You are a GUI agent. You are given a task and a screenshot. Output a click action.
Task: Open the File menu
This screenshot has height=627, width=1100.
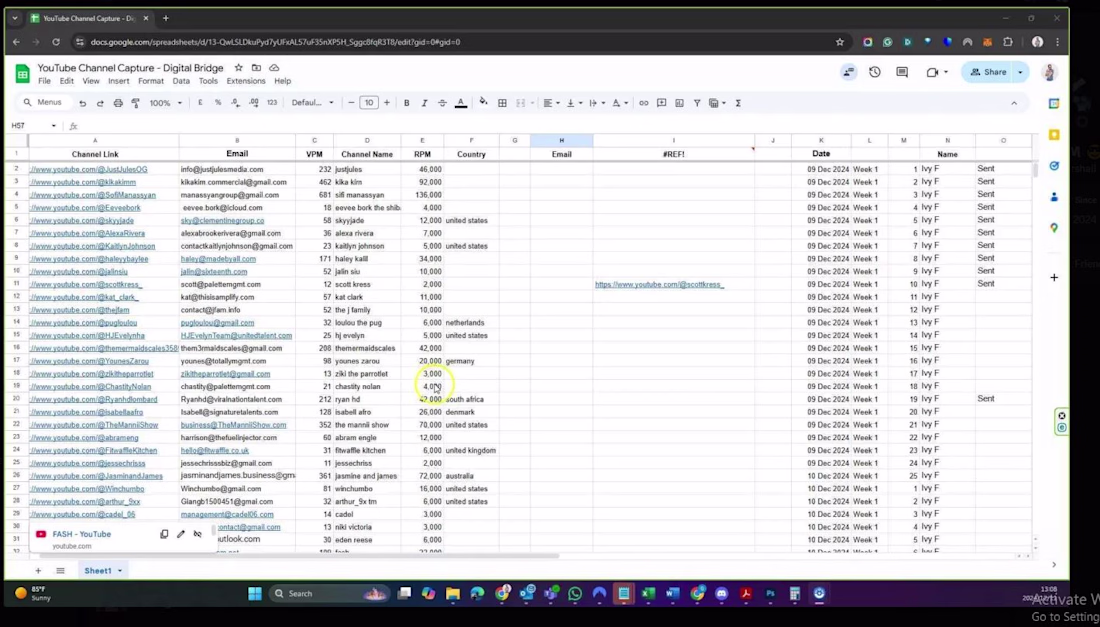click(44, 81)
